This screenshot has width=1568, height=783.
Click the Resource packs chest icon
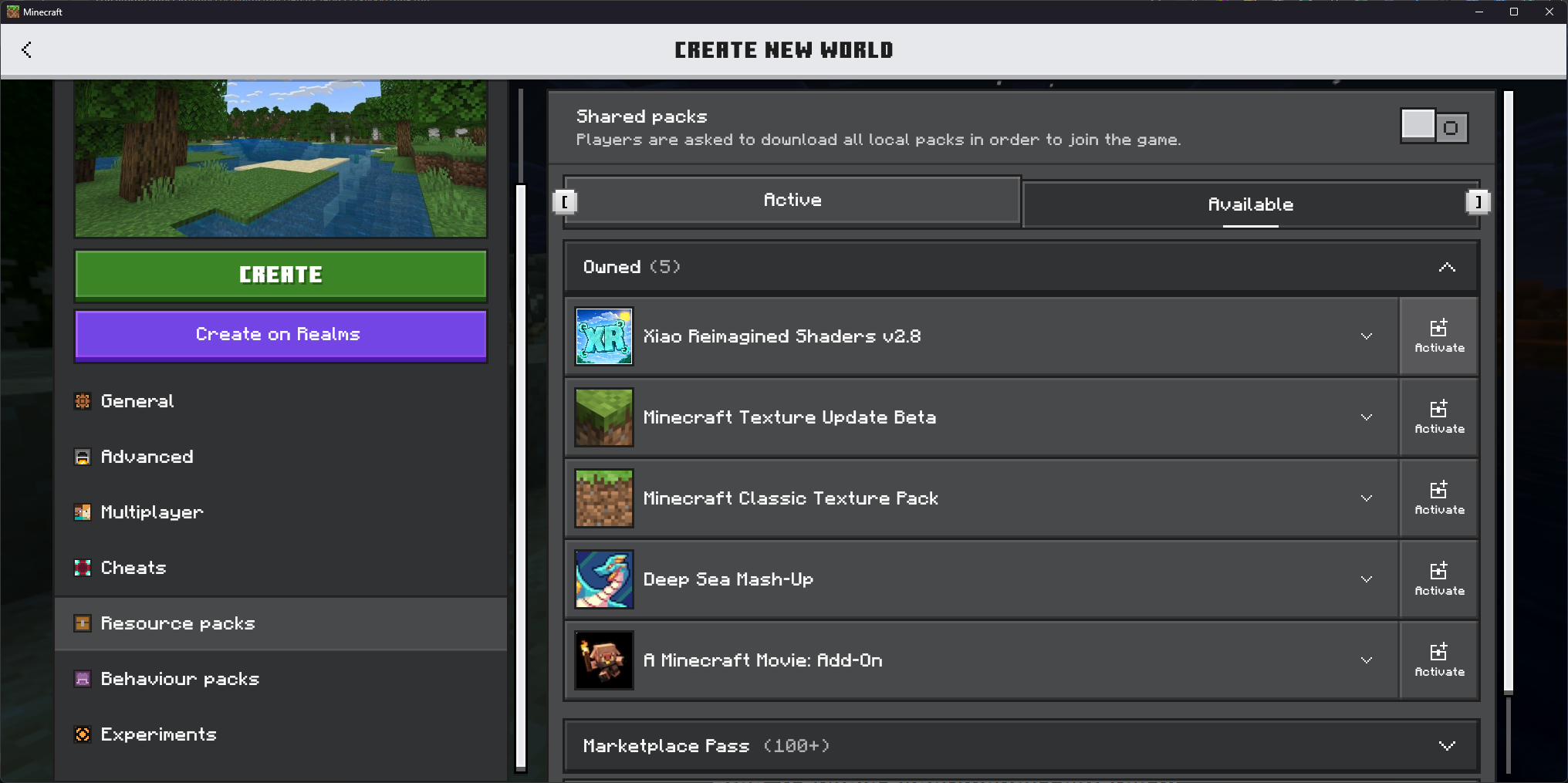coord(83,623)
